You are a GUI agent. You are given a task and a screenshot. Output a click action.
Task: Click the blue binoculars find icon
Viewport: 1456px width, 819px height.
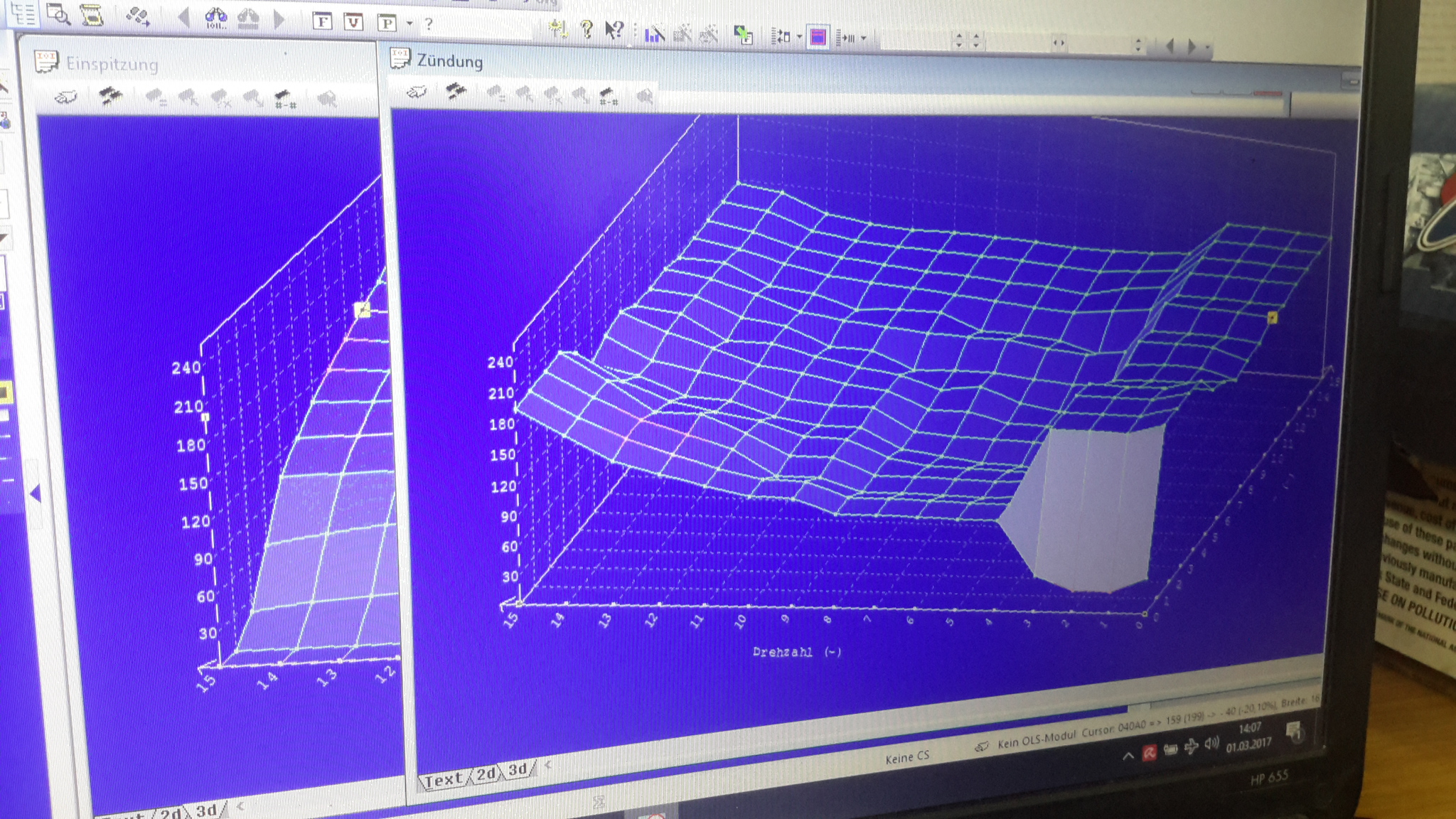216,18
